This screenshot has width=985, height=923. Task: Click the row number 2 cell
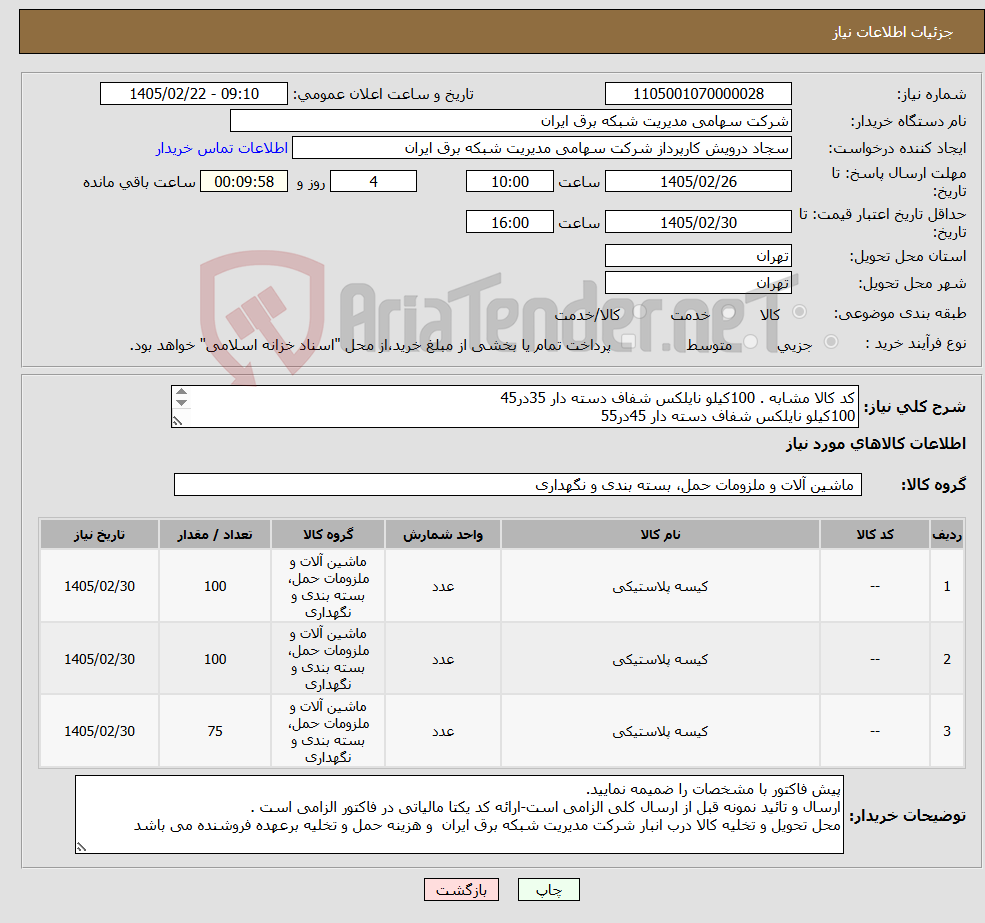click(x=947, y=659)
